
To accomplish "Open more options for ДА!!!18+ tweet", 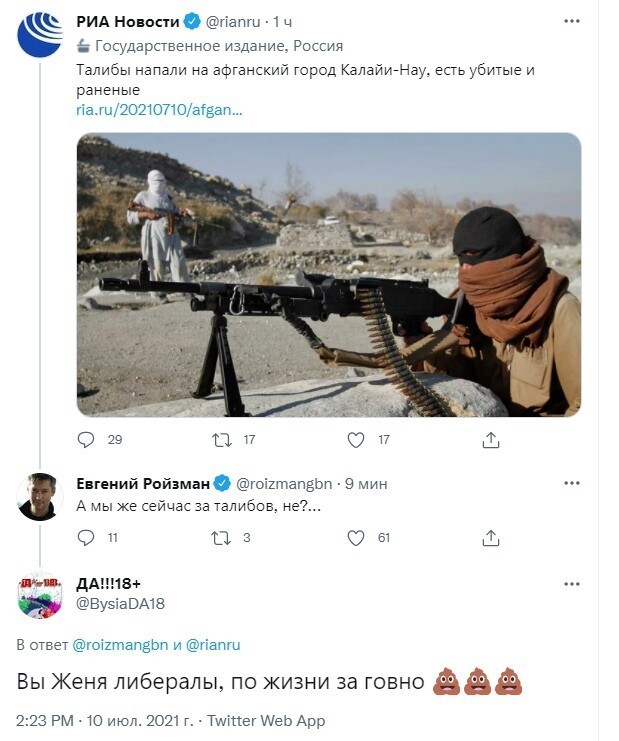I will point(572,584).
